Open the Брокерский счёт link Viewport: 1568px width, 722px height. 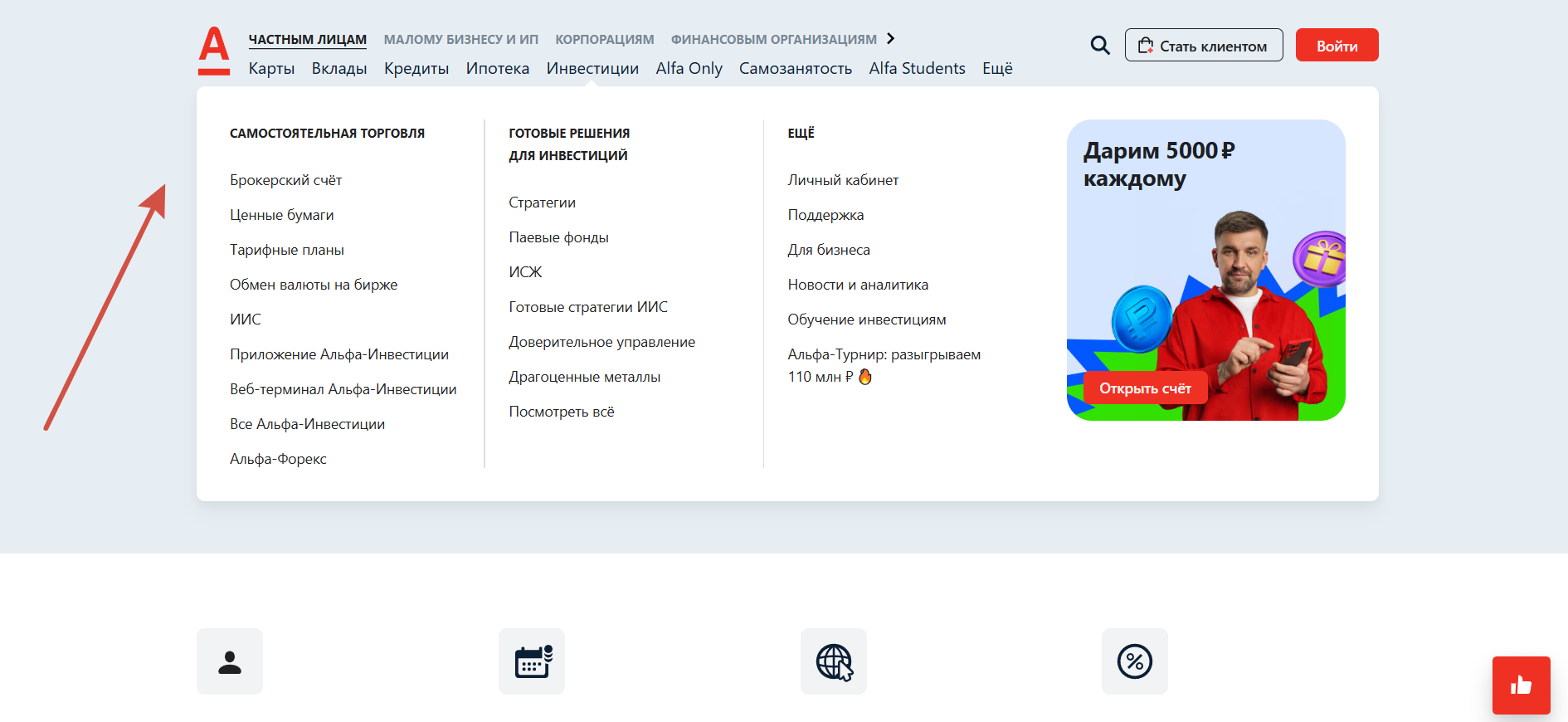click(286, 180)
